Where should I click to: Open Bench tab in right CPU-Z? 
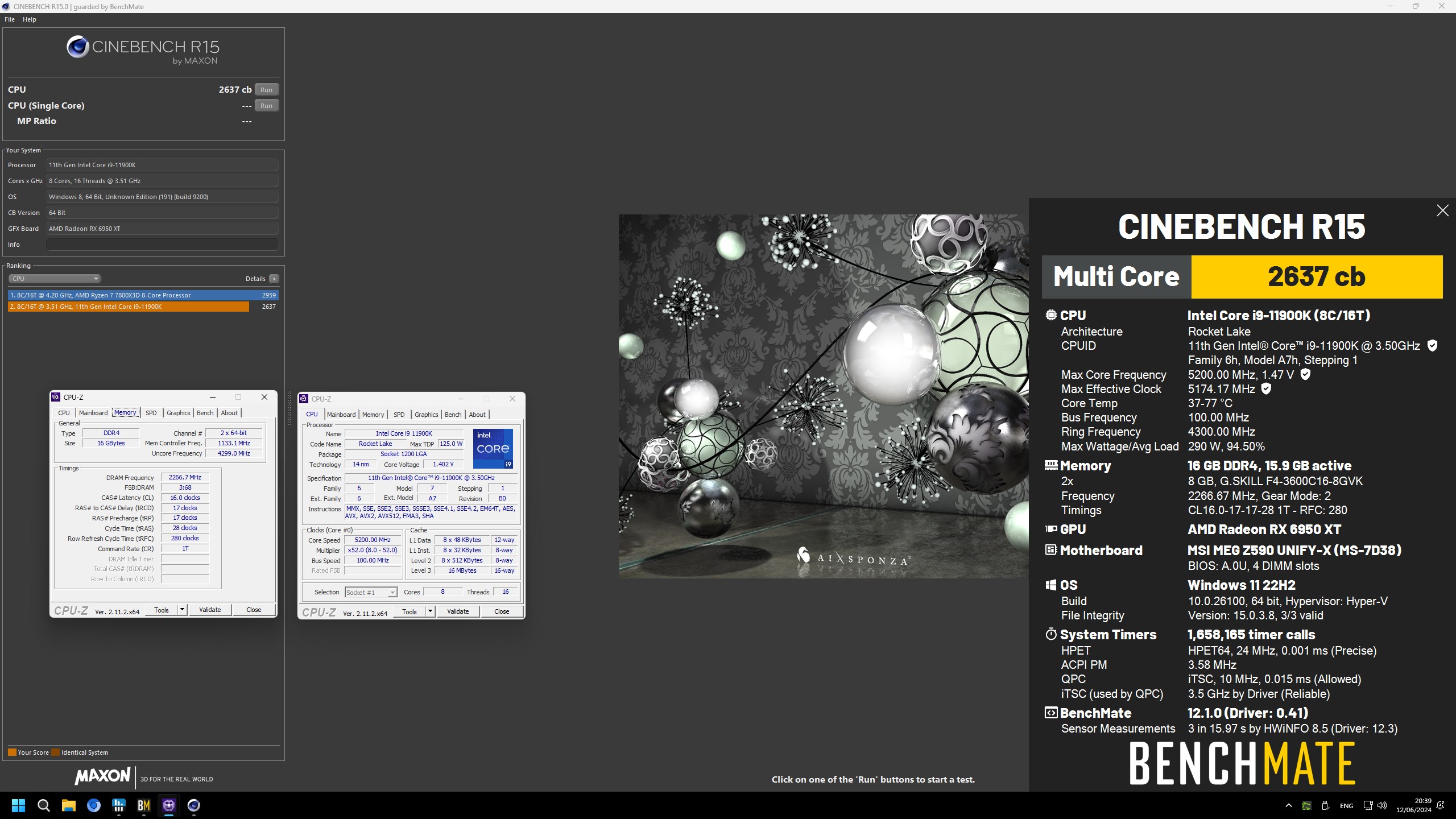(x=453, y=415)
